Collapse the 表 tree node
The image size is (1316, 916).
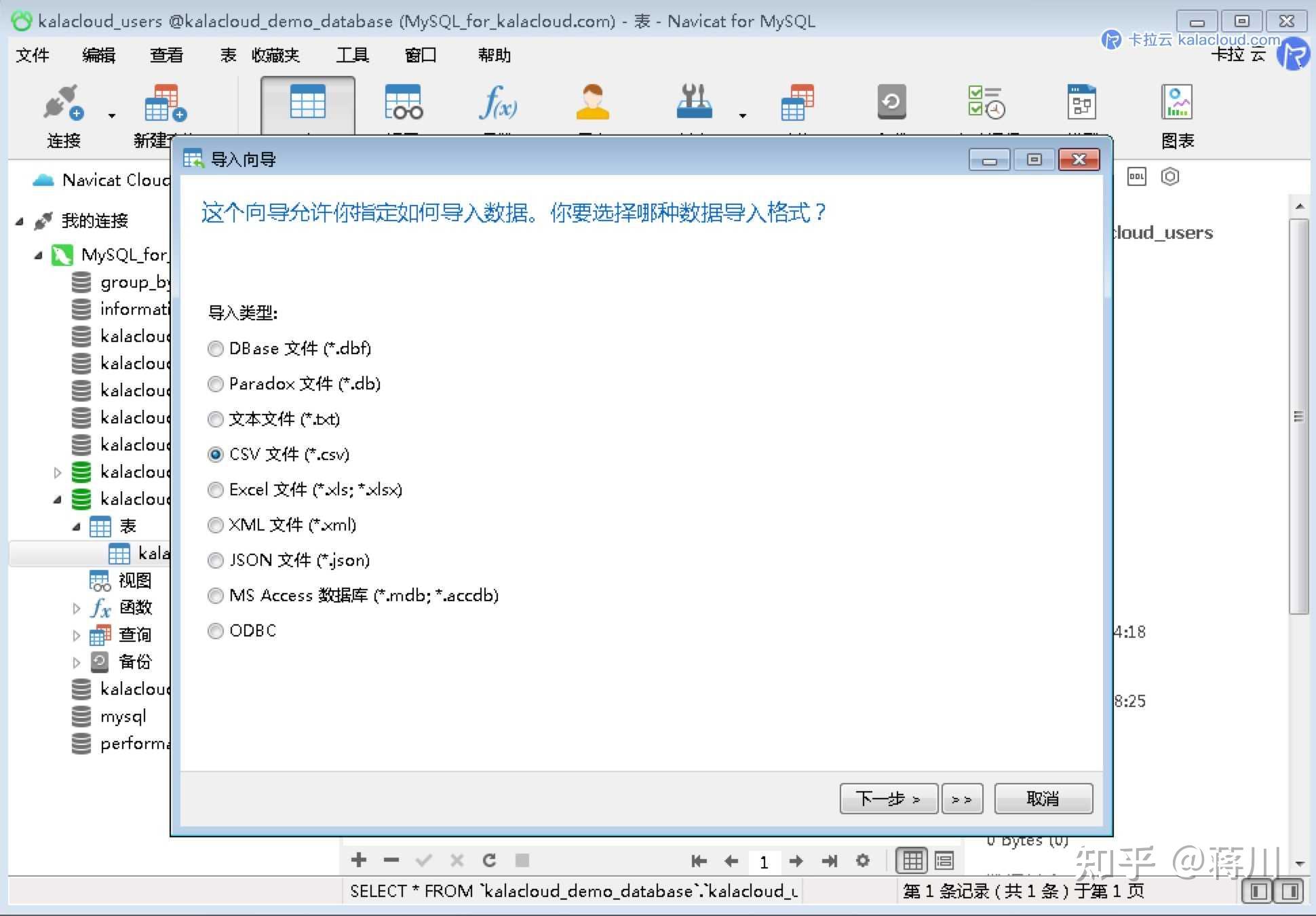(x=77, y=526)
